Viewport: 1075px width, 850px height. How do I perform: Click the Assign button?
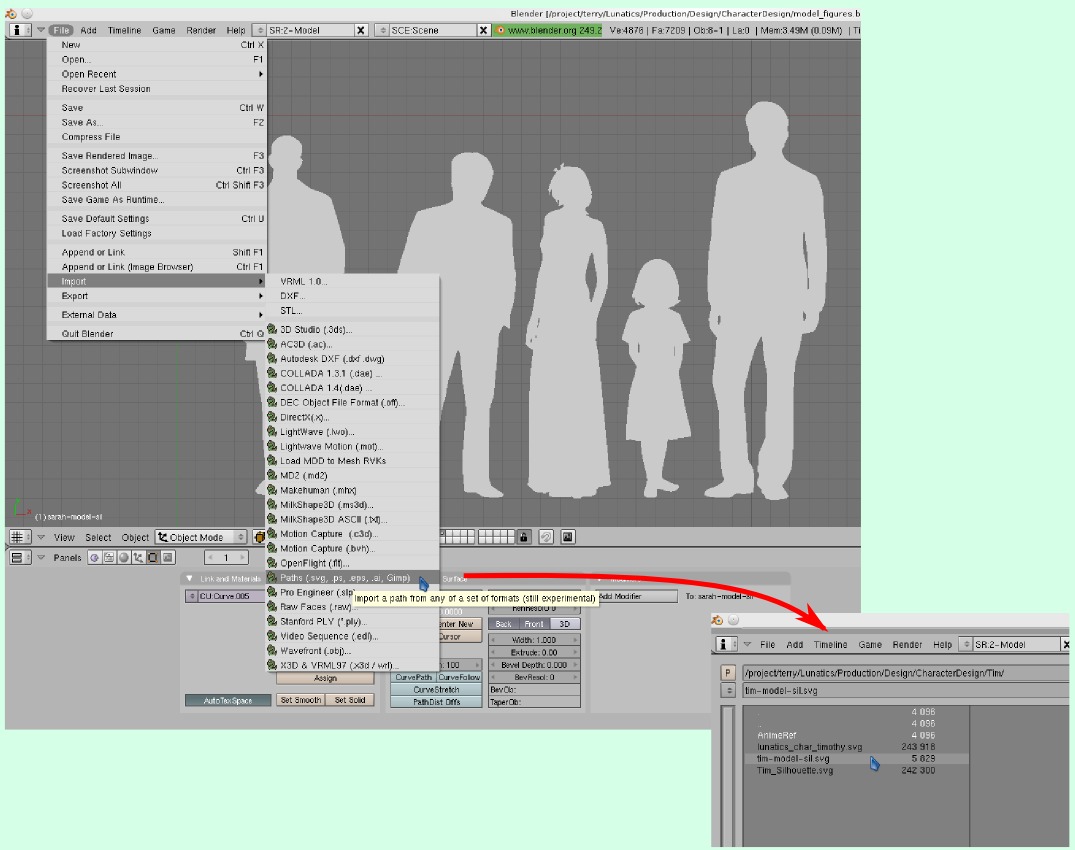tap(326, 678)
